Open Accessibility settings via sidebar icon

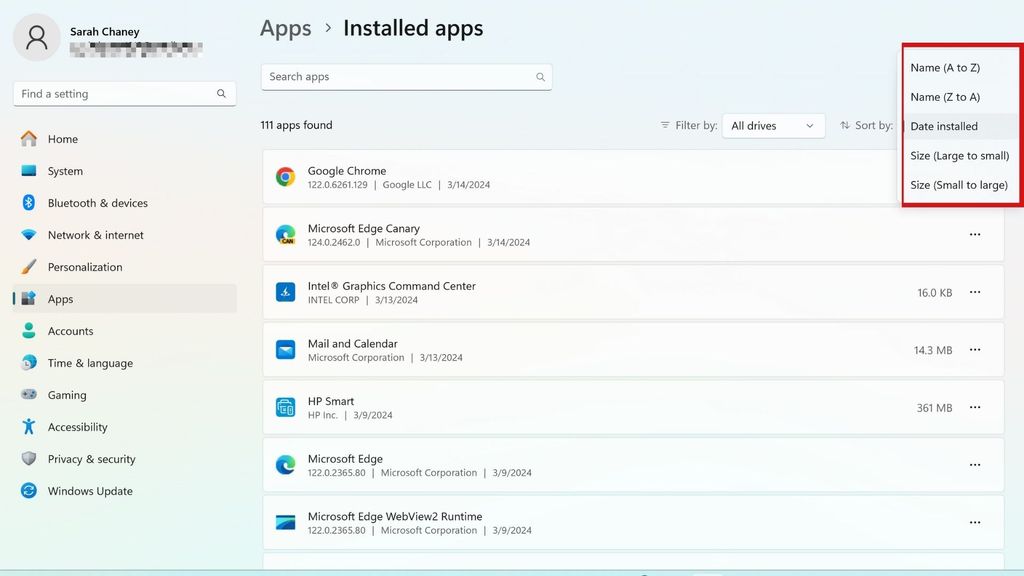coord(33,427)
